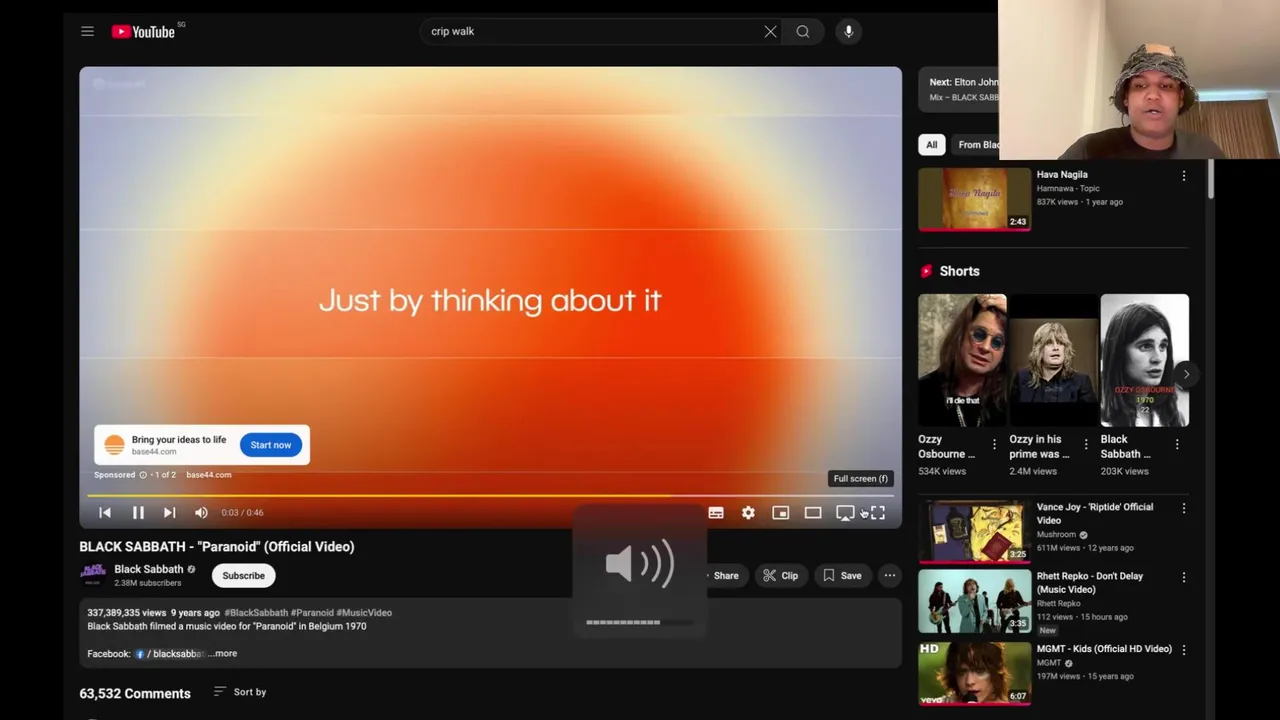Skip to the previous video
Viewport: 1280px width, 720px height.
tap(105, 513)
